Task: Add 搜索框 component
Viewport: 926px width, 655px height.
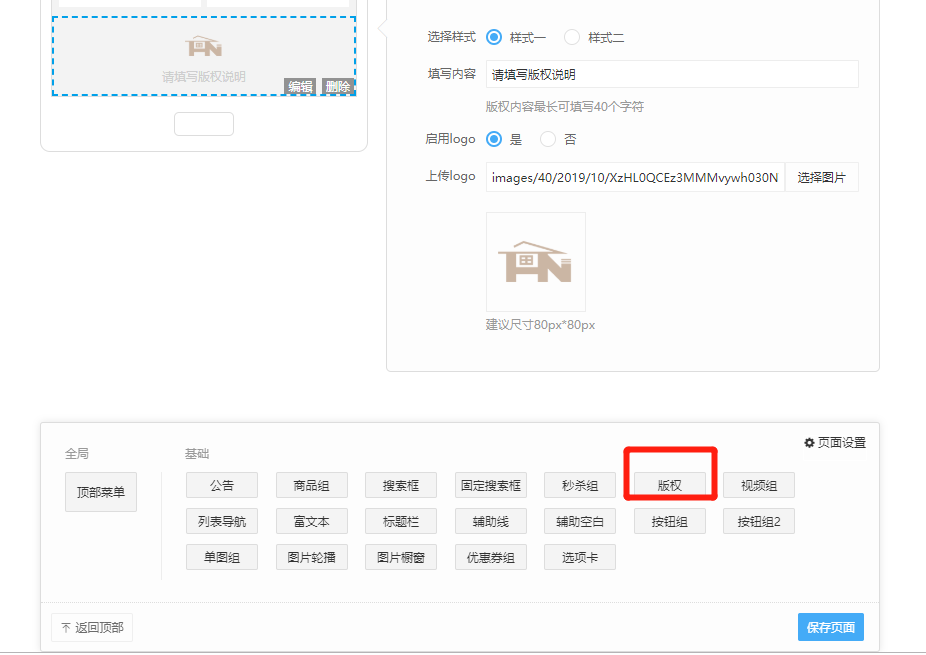Action: point(401,485)
